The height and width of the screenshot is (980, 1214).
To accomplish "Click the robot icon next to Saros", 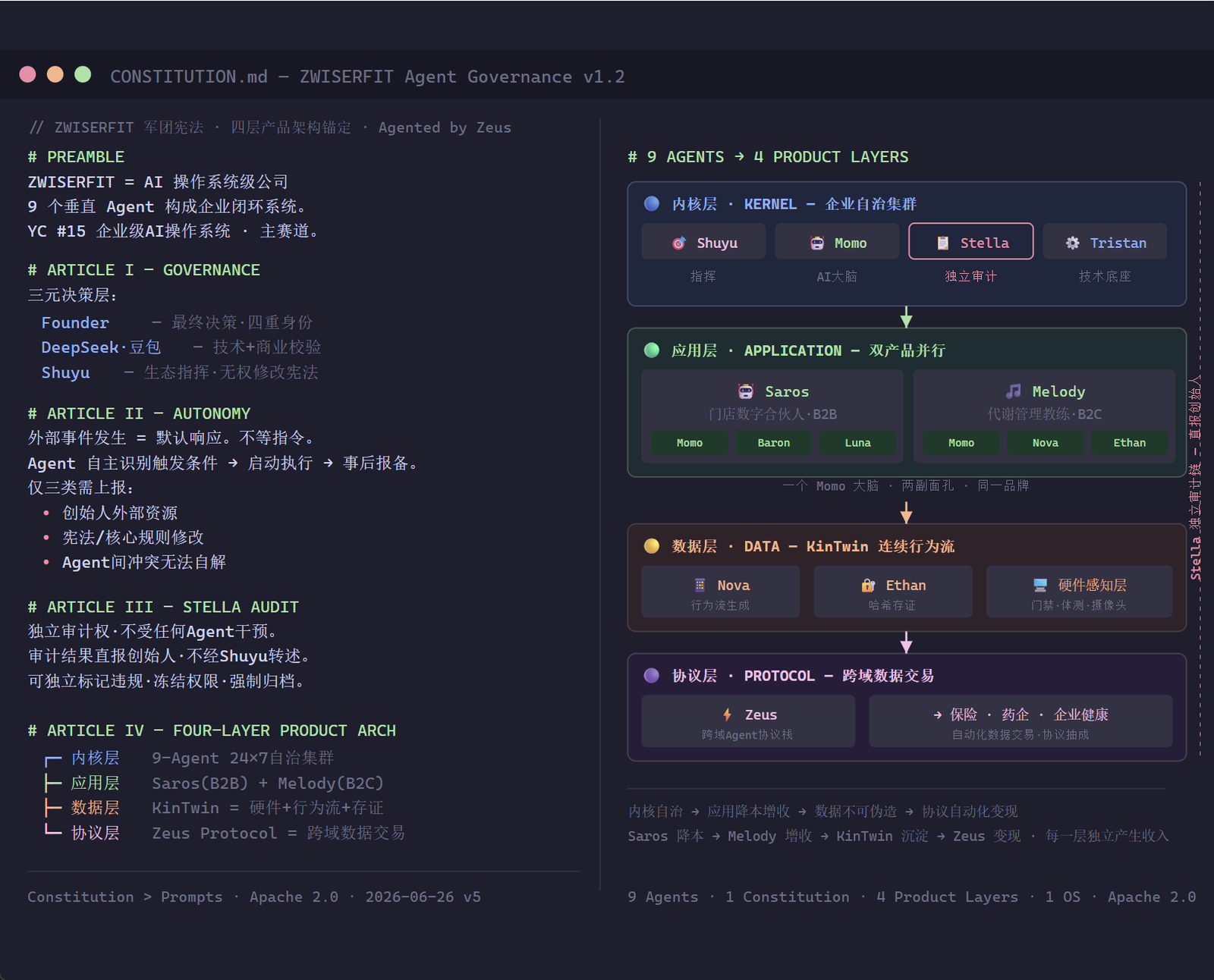I will pyautogui.click(x=746, y=391).
